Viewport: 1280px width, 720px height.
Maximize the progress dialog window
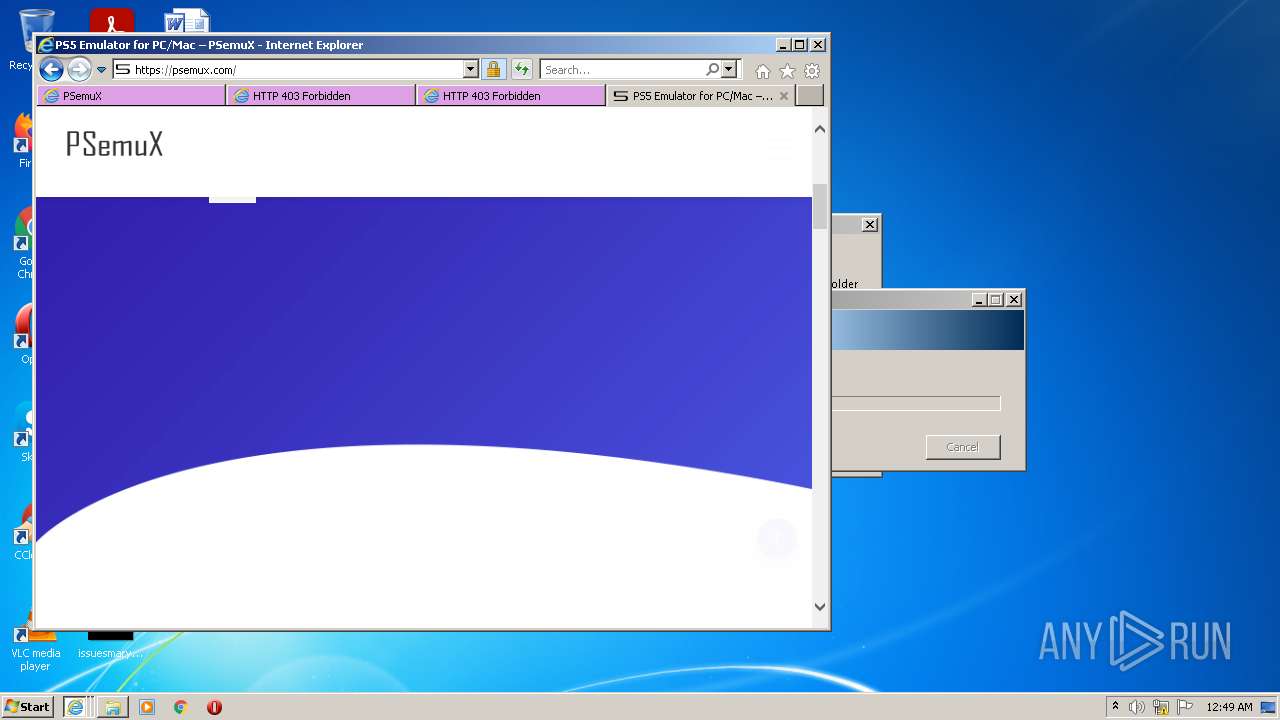tap(996, 300)
